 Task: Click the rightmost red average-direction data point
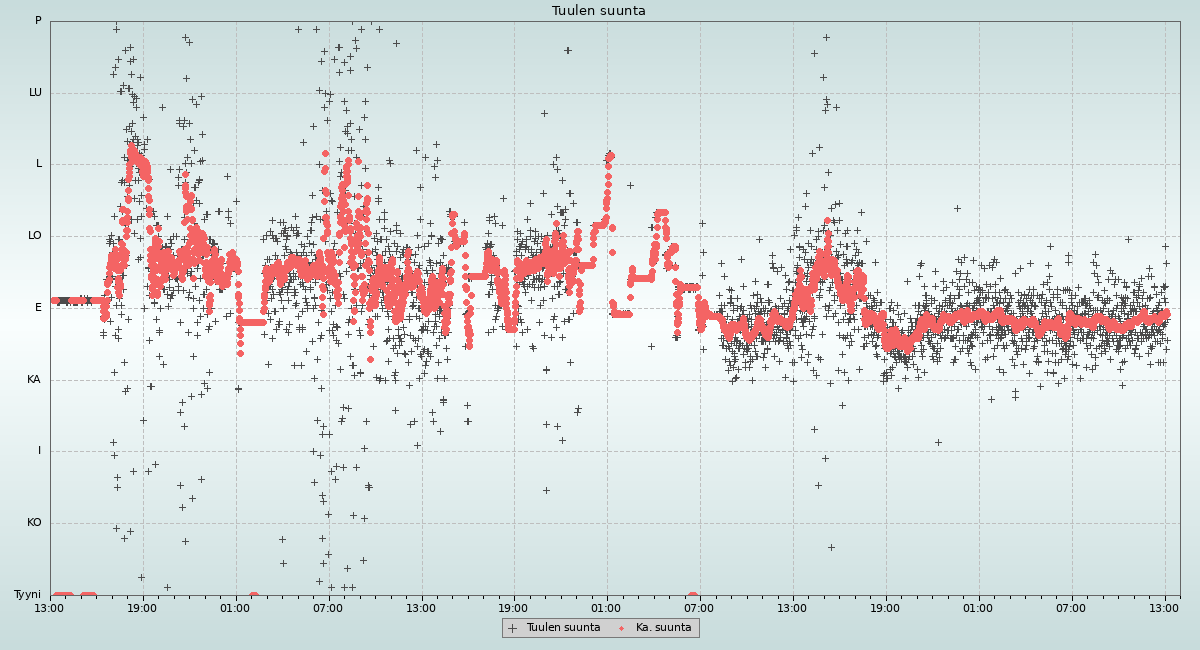click(1166, 313)
